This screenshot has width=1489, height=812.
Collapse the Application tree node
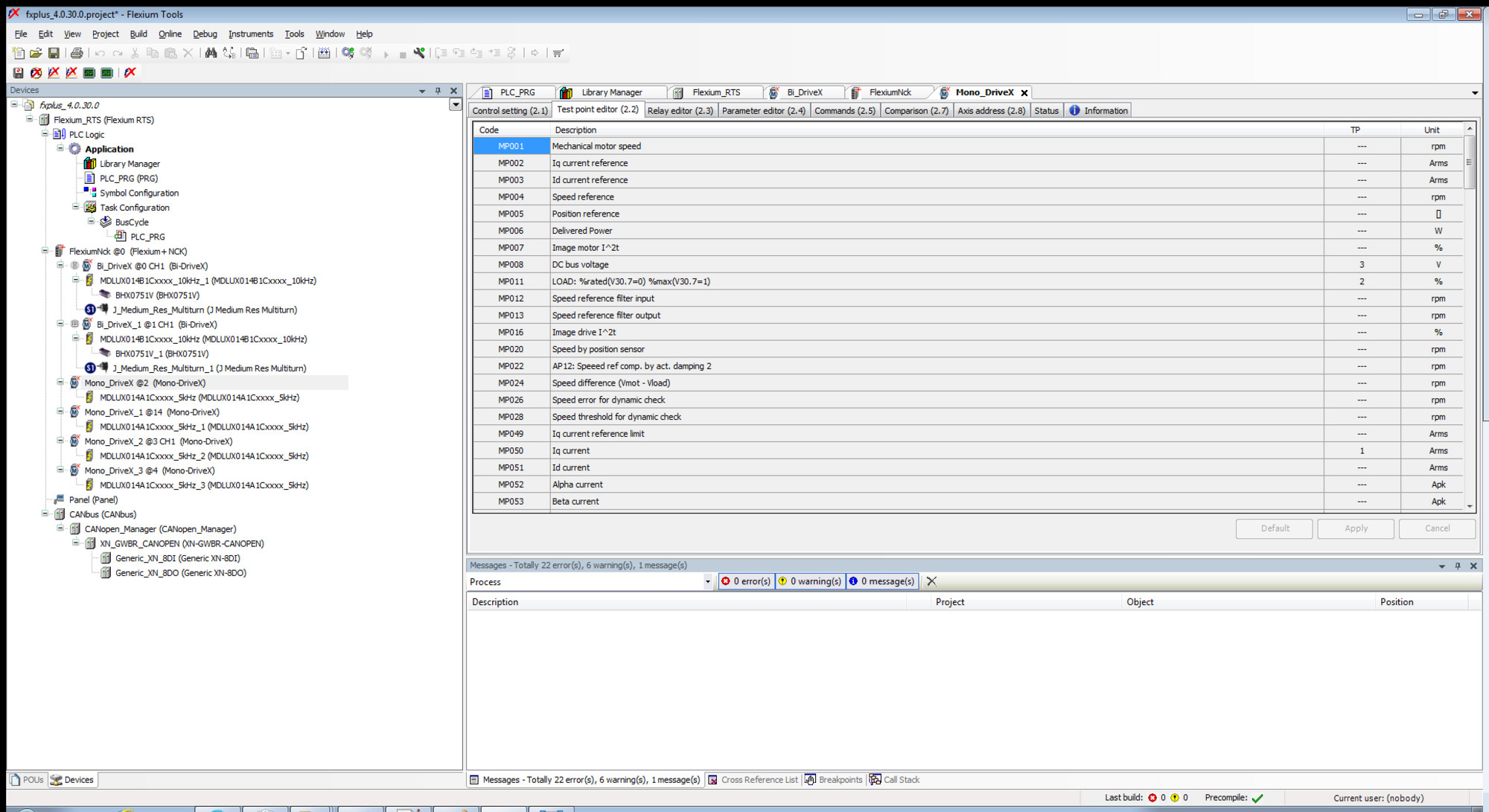[x=61, y=149]
